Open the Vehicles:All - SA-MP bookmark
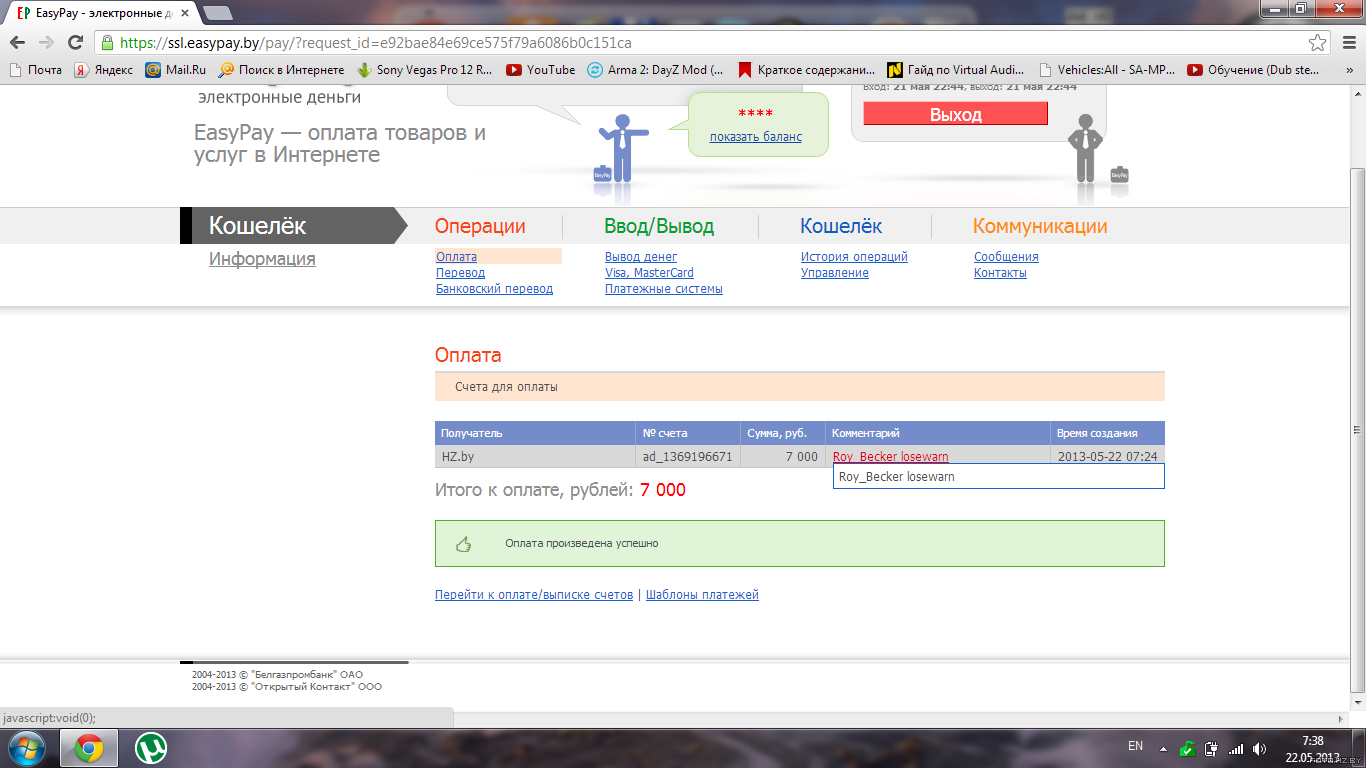 (x=1107, y=70)
